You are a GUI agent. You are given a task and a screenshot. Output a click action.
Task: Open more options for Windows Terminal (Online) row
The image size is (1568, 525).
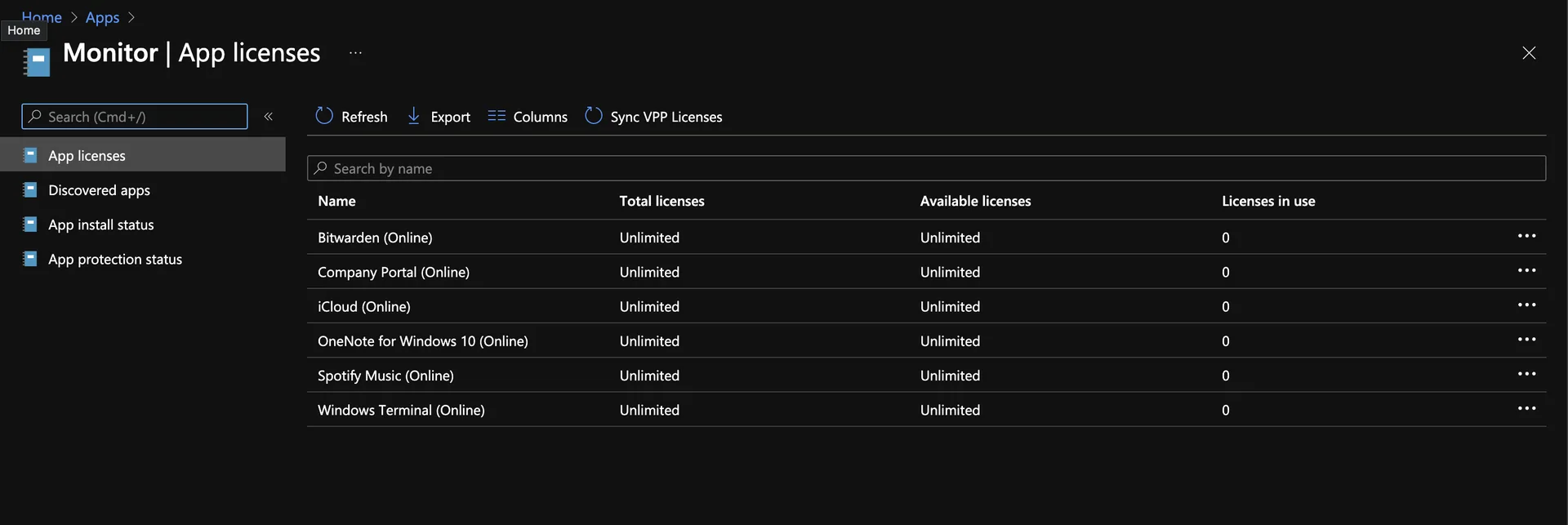(x=1526, y=408)
